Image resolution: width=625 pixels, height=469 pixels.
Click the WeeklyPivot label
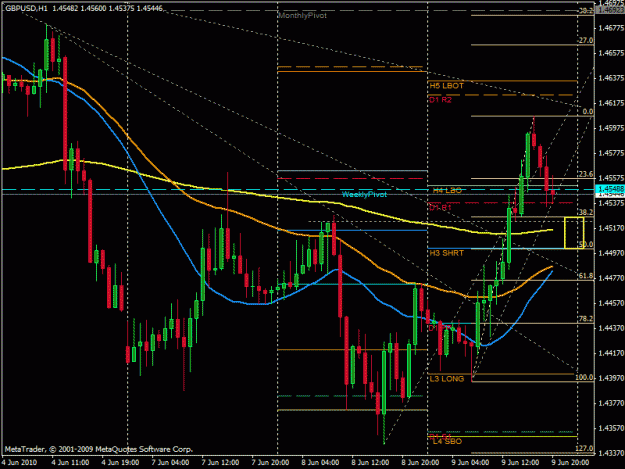tap(364, 194)
